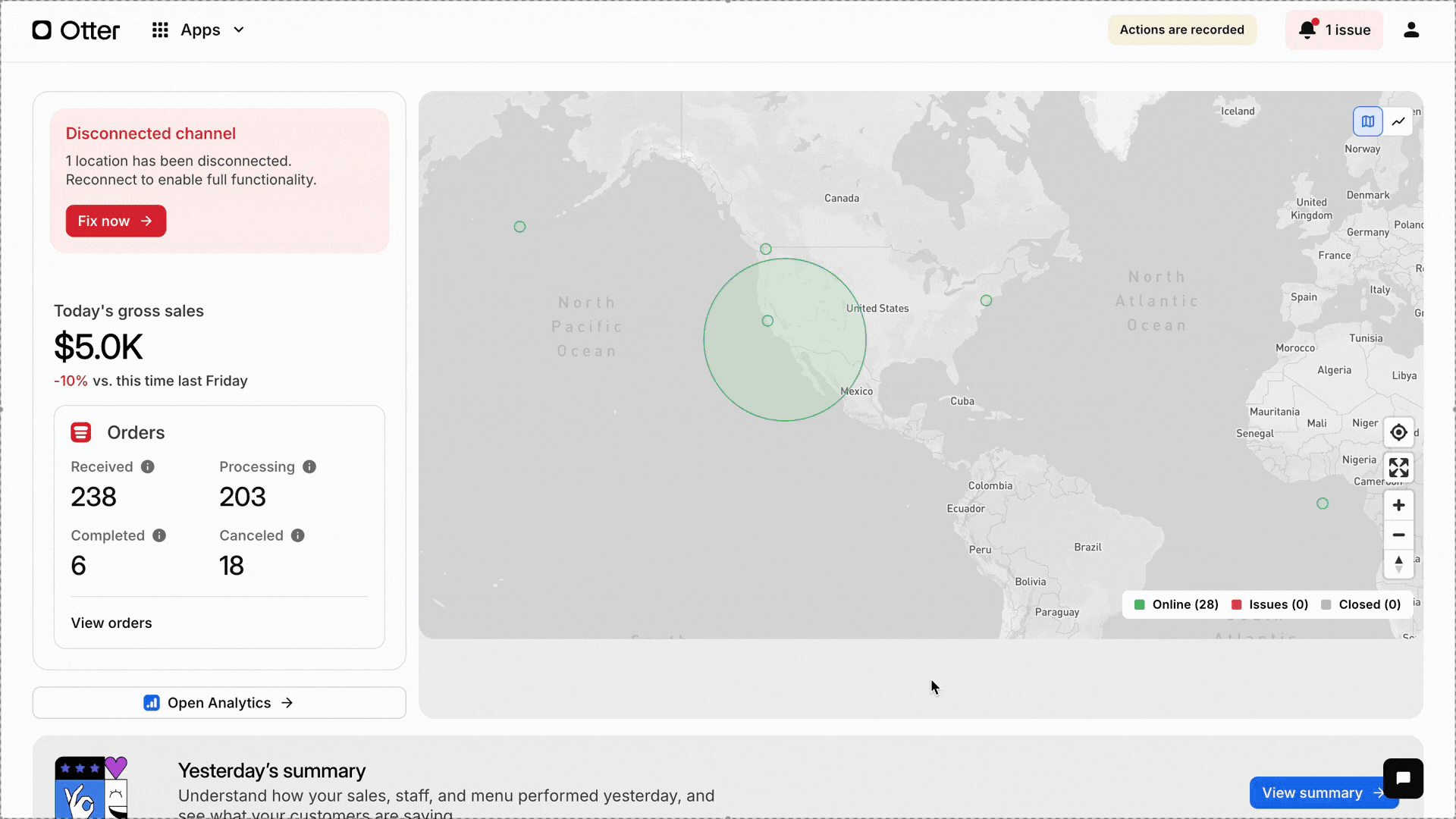Click the 238 received orders count

pos(93,497)
